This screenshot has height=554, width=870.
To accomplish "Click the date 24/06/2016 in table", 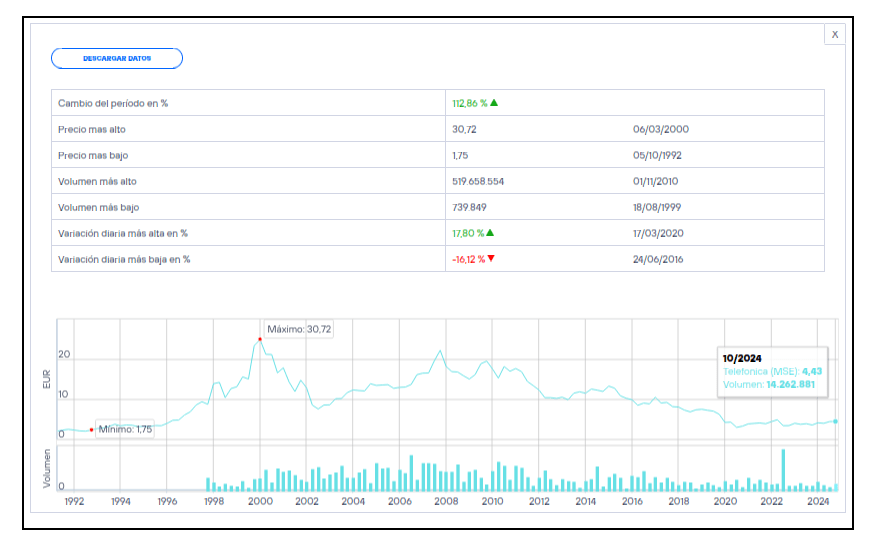I will 660,259.
